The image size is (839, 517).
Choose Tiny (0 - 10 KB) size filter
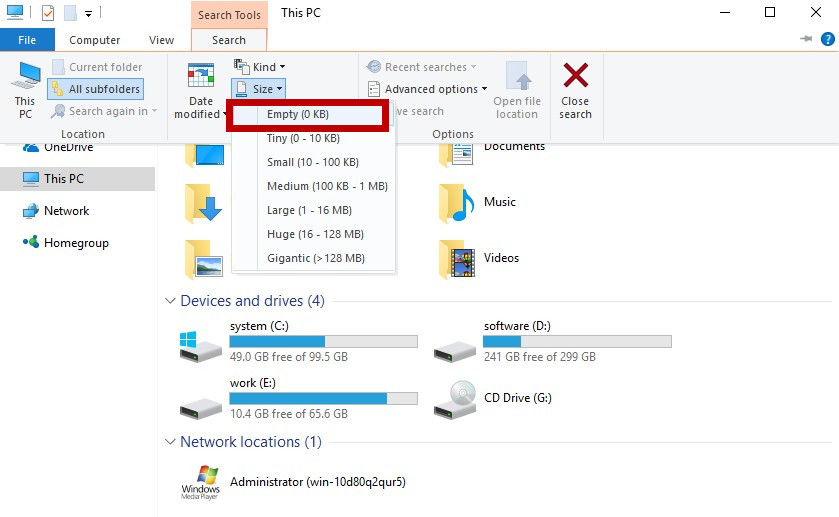(314, 138)
